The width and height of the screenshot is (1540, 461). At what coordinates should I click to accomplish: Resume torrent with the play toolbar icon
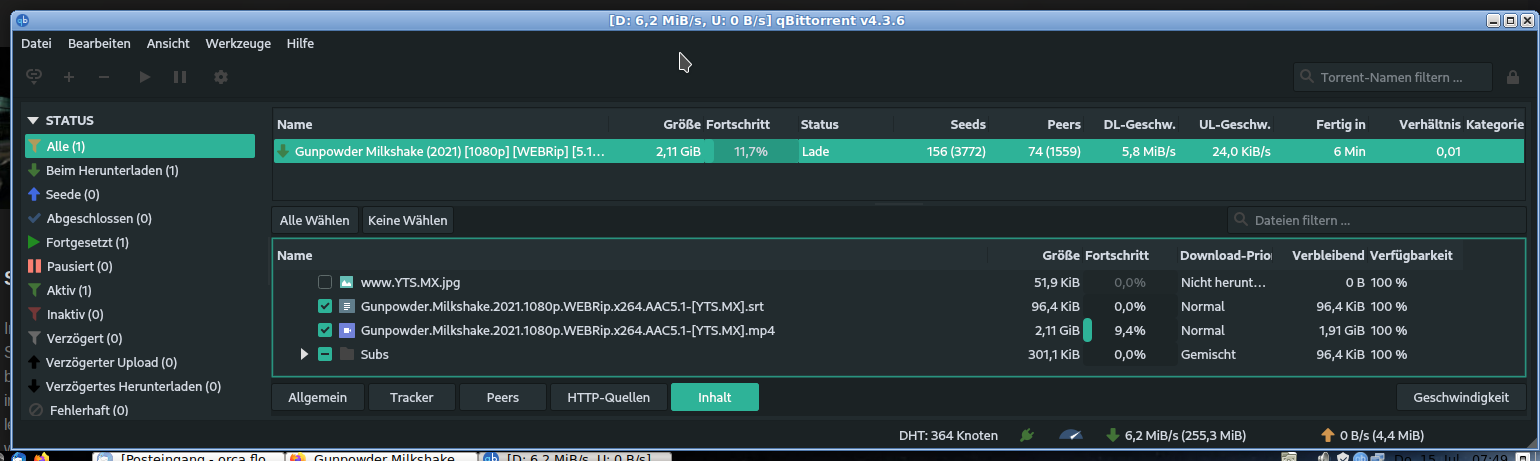coord(145,77)
